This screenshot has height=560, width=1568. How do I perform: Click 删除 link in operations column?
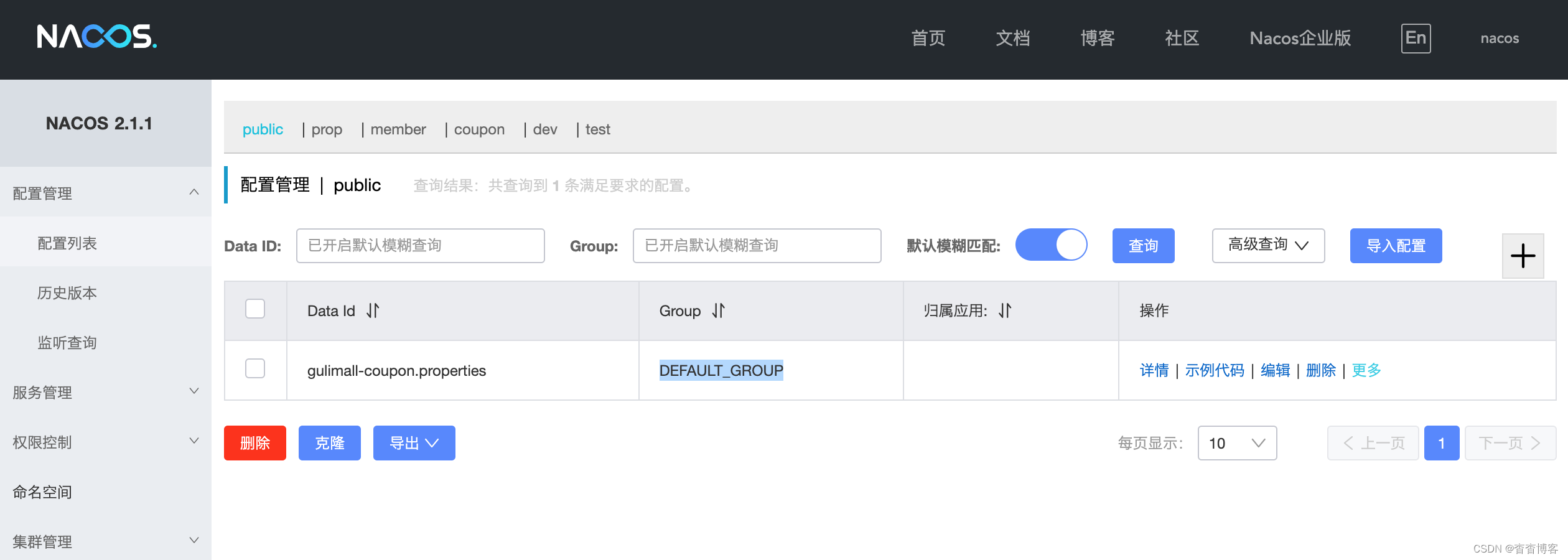[x=1321, y=370]
